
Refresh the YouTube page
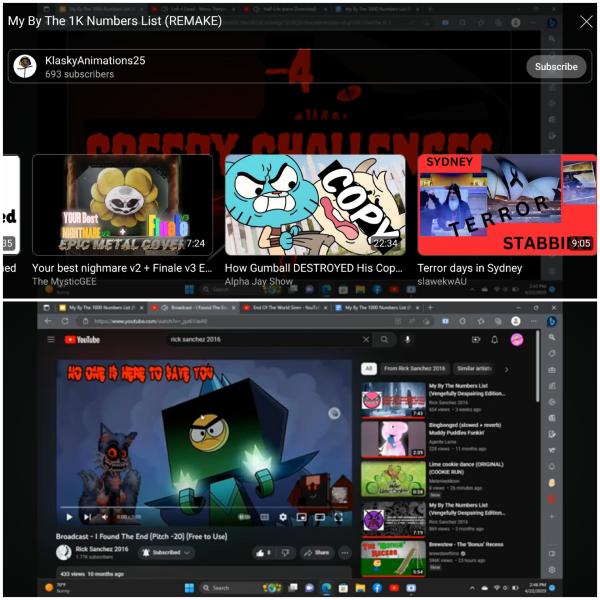65,321
